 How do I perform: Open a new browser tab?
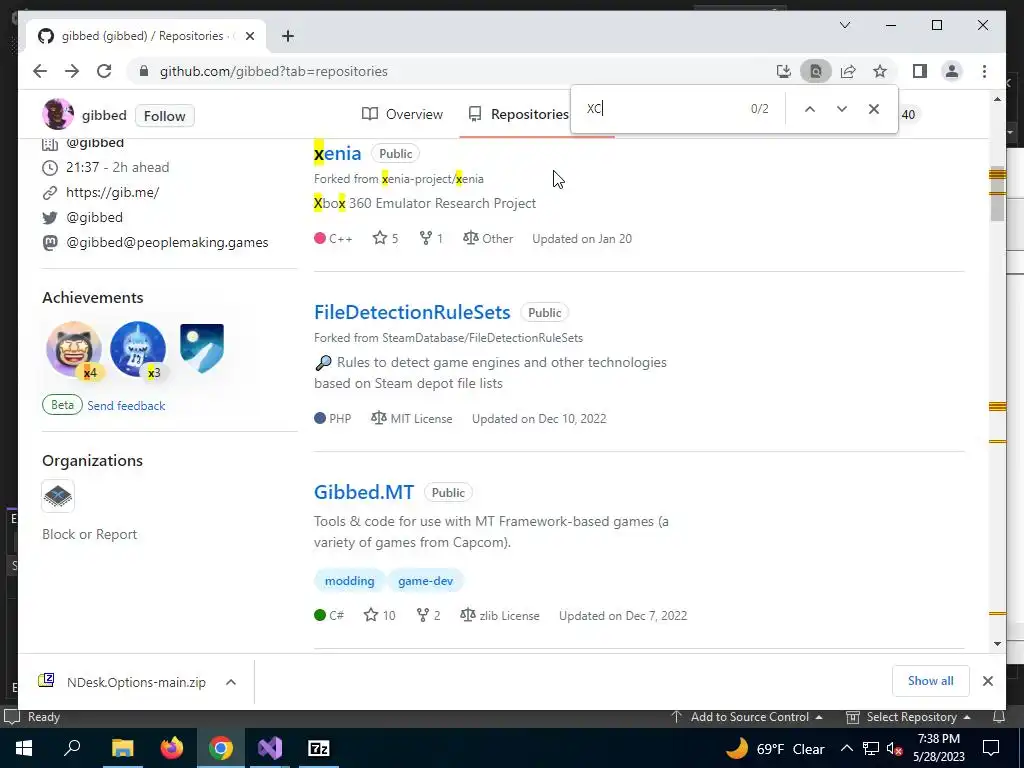288,36
